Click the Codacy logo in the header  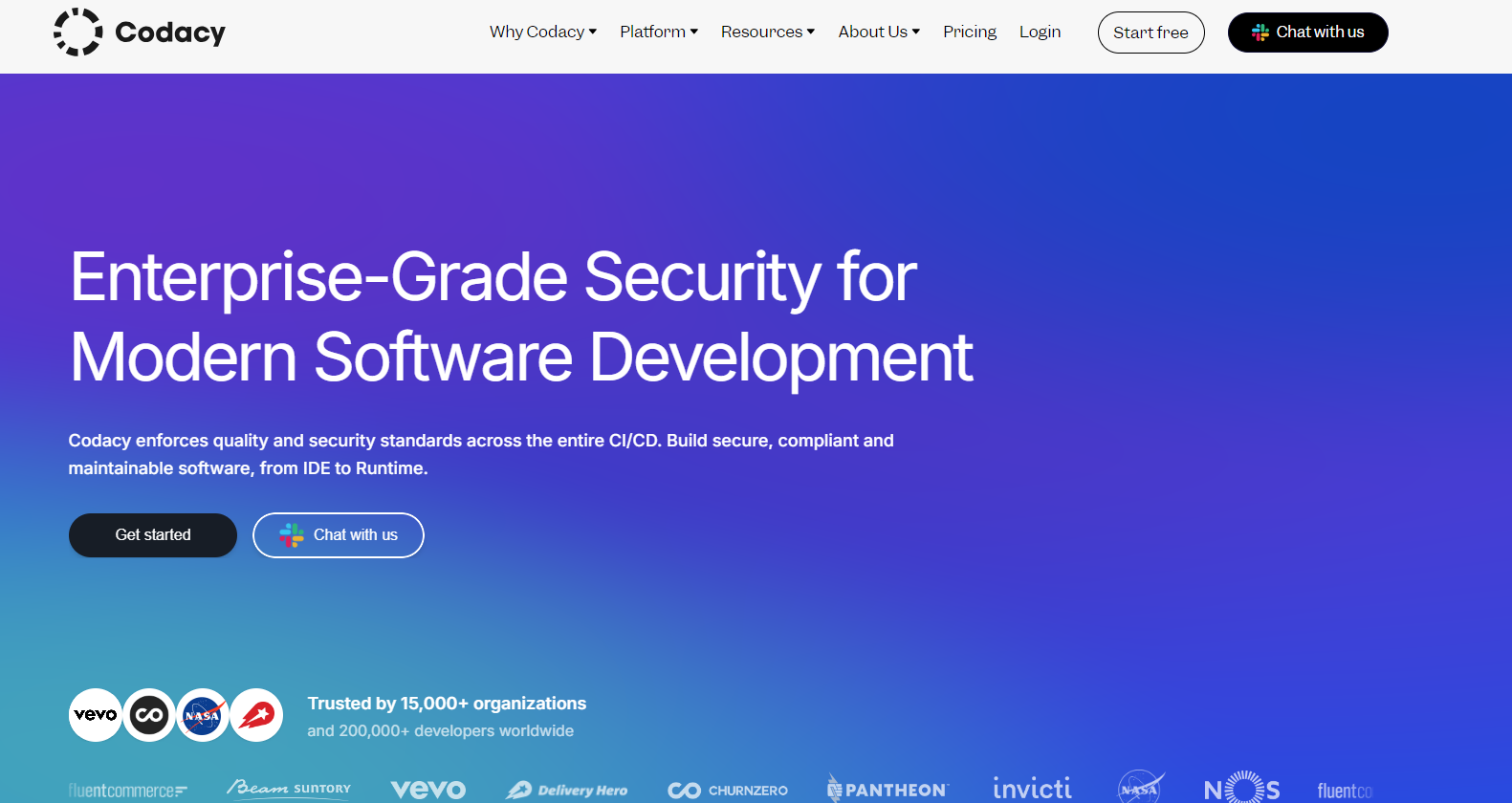coord(140,33)
